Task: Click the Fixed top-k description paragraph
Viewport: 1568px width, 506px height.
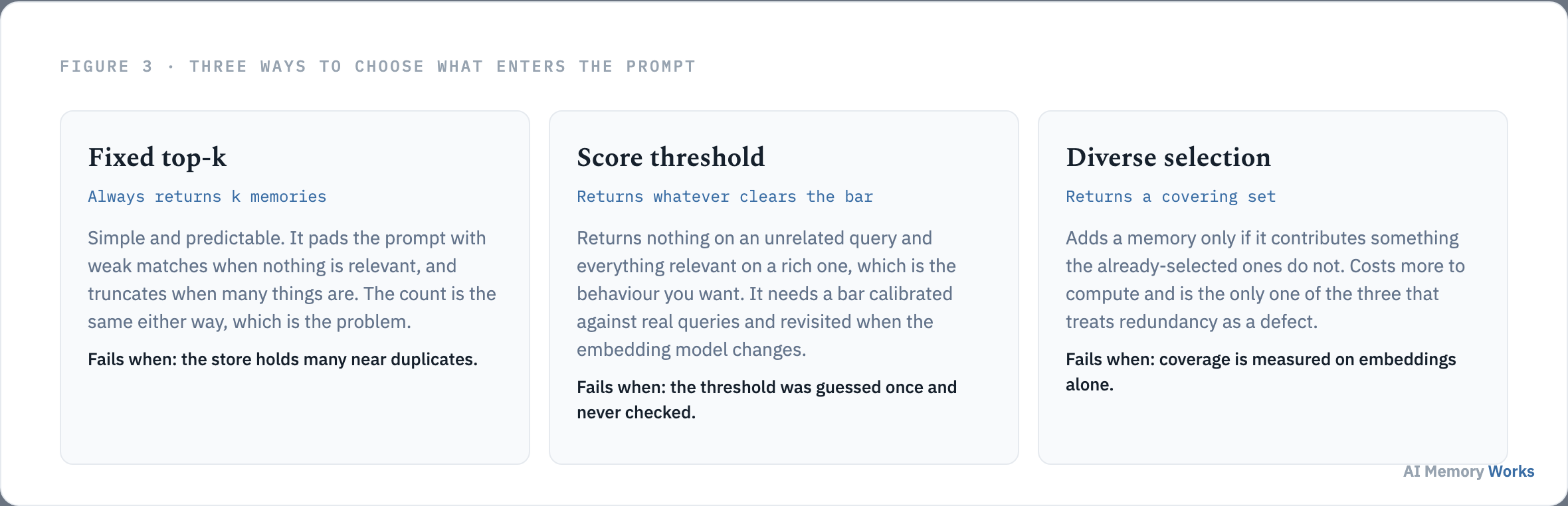Action: pos(292,280)
